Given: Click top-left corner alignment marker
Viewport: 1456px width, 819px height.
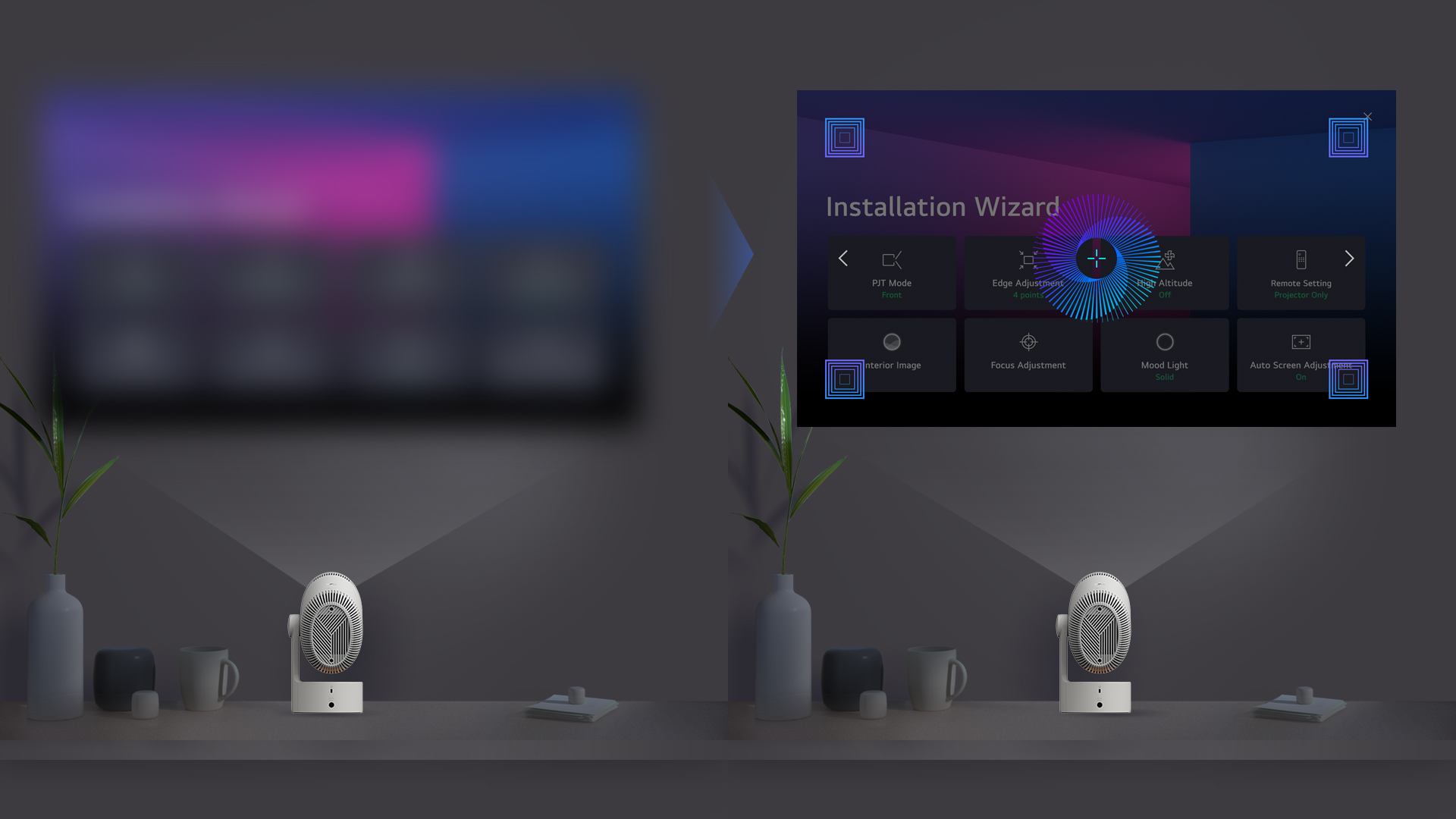Looking at the screenshot, I should tap(844, 137).
